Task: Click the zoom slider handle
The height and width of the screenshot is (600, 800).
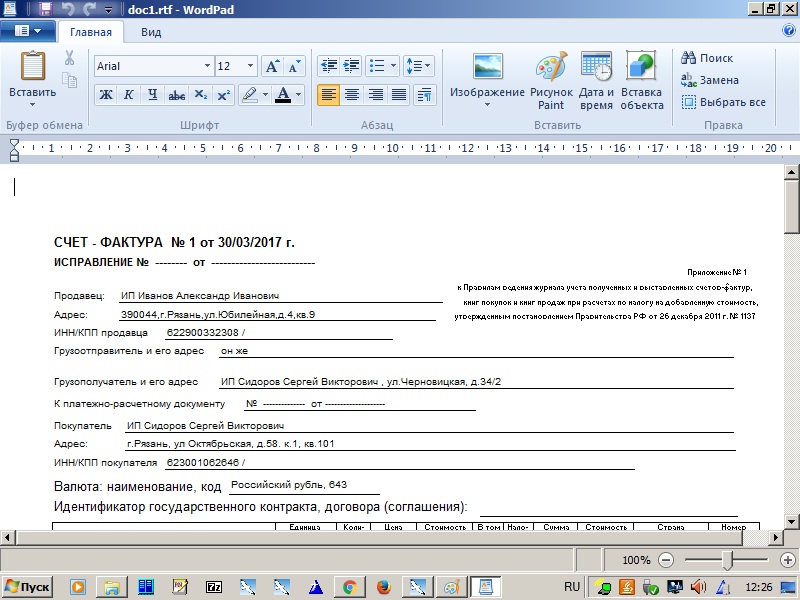Action: coord(729,560)
